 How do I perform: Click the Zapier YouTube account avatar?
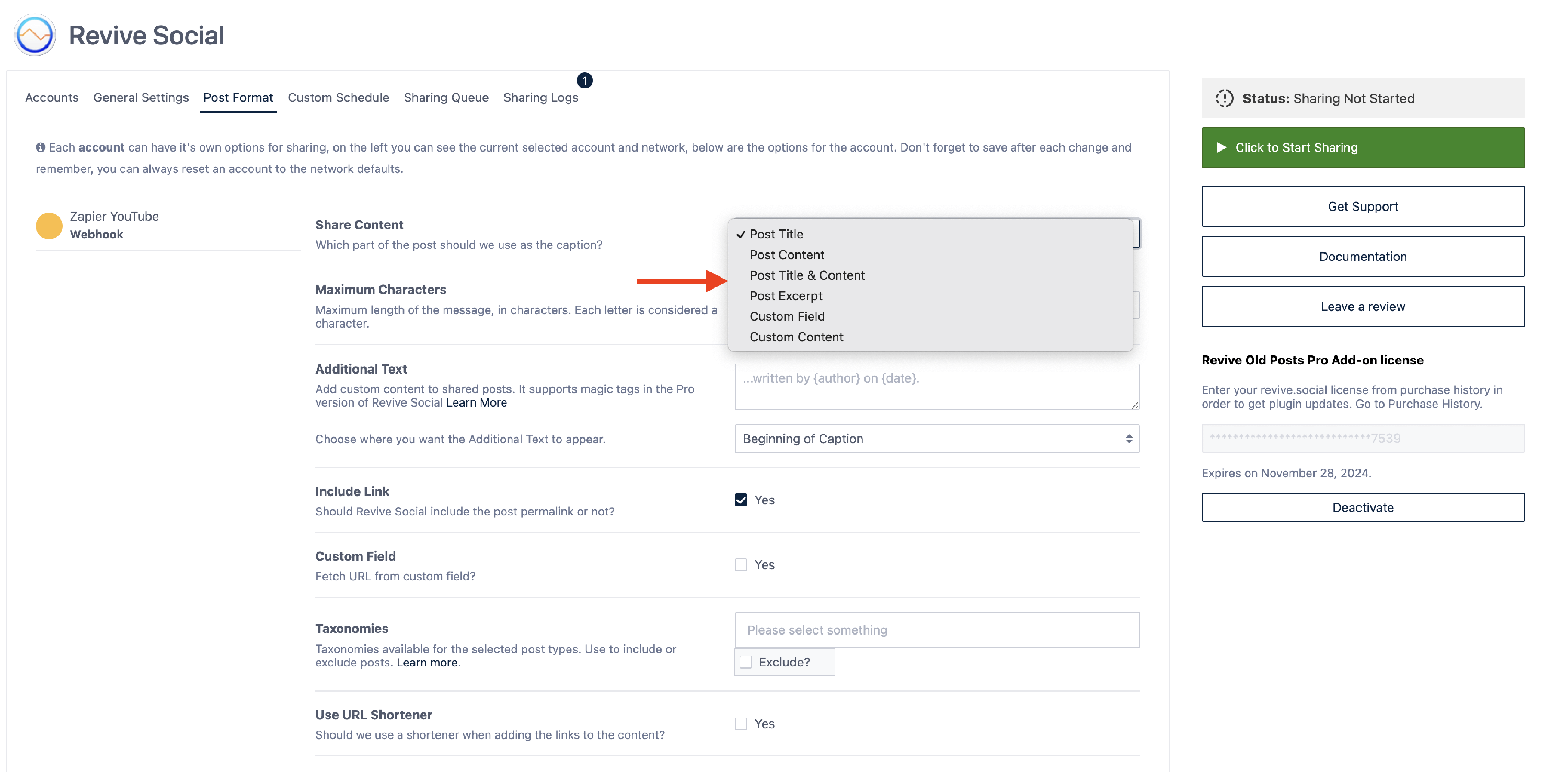point(49,225)
